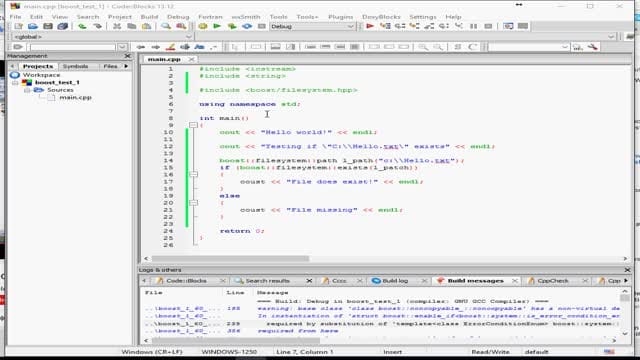This screenshot has height=360, width=640.
Task: Select the Workspace tree item
Action: pyautogui.click(x=41, y=75)
